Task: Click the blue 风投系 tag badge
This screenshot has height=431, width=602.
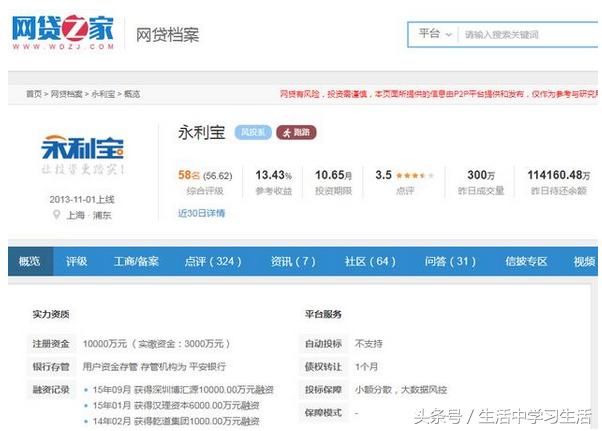Action: 253,132
